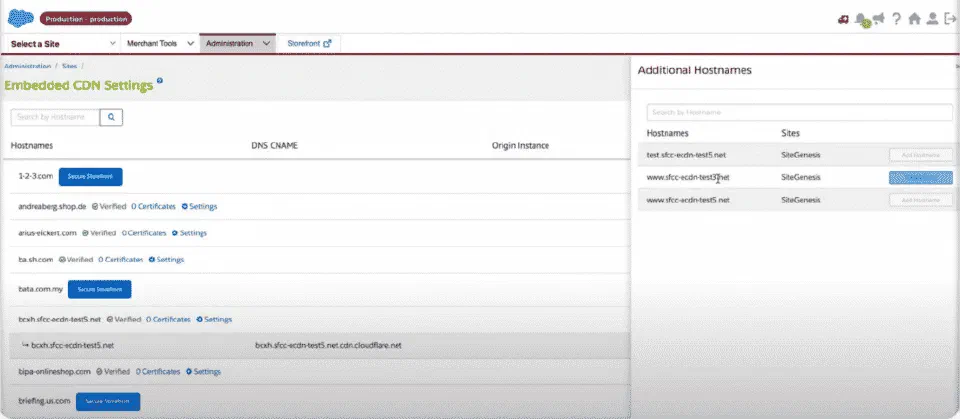Go to home via house icon
The width and height of the screenshot is (960, 419).
[914, 19]
